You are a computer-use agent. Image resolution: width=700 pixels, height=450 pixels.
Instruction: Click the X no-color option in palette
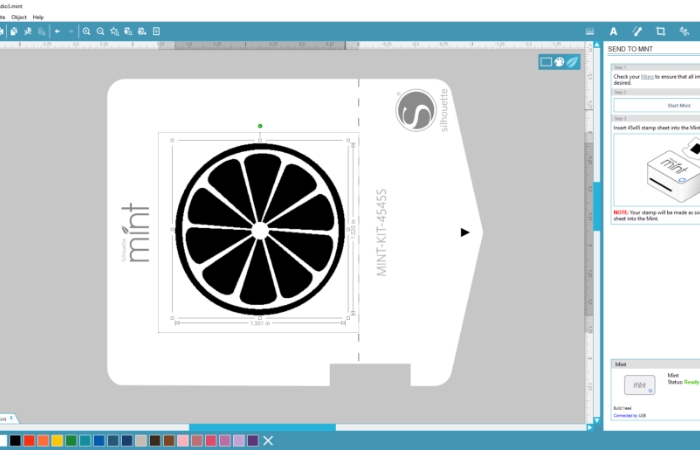pyautogui.click(x=268, y=441)
